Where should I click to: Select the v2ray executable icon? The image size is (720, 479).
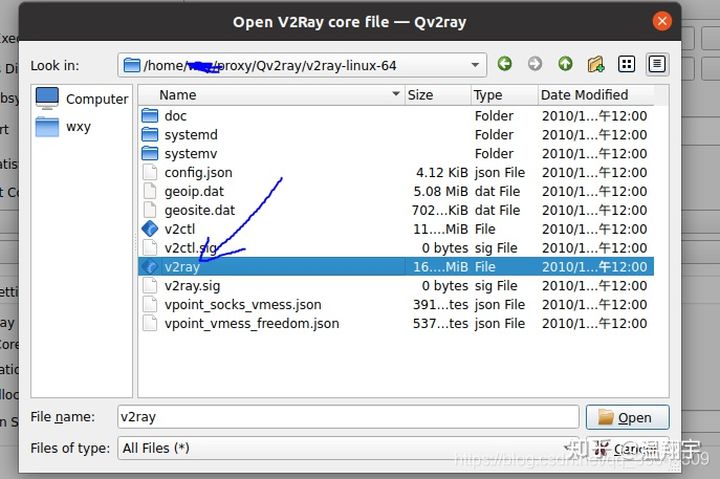pyautogui.click(x=150, y=266)
